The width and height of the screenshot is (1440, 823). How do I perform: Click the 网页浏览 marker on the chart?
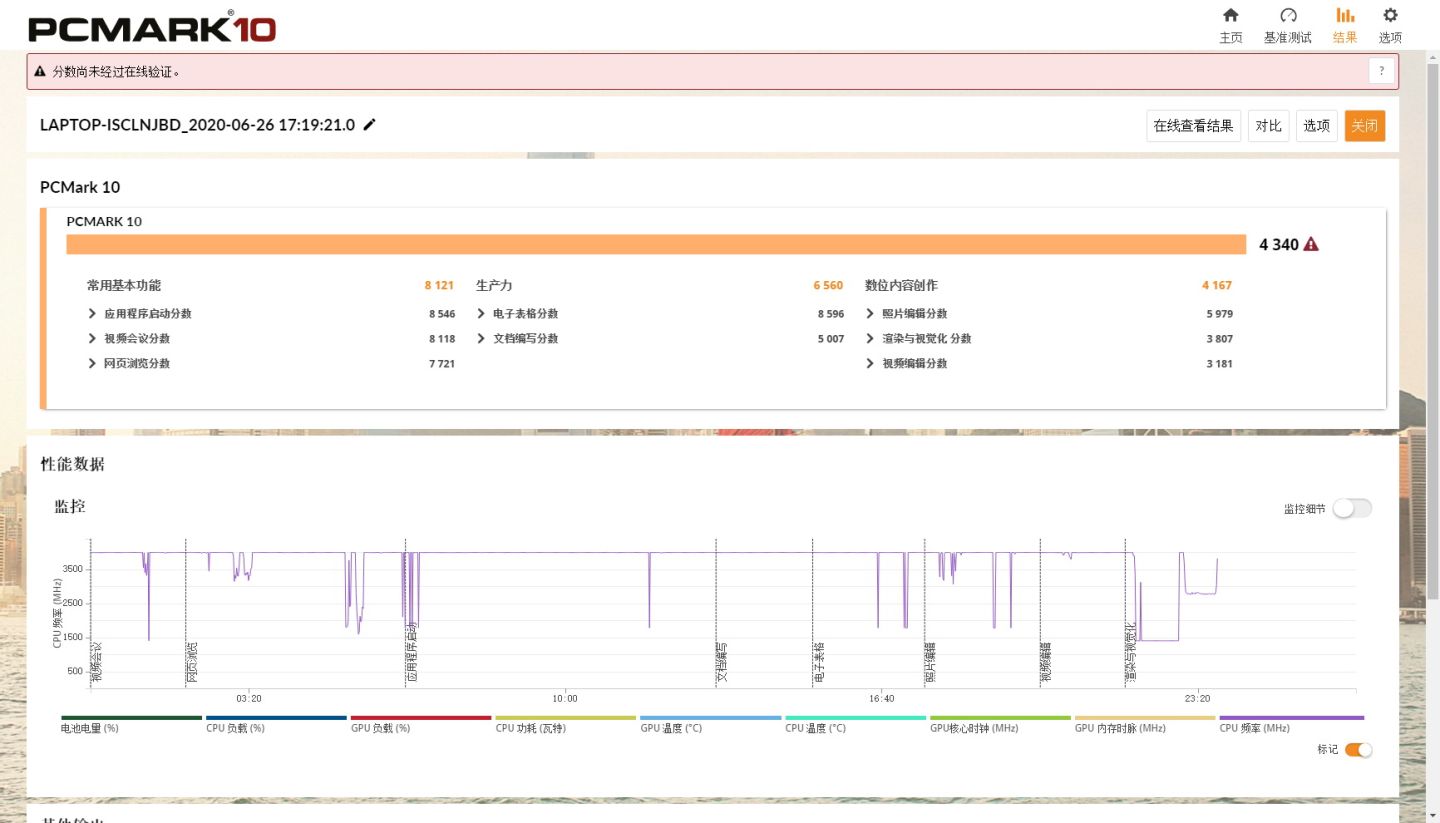coord(192,663)
